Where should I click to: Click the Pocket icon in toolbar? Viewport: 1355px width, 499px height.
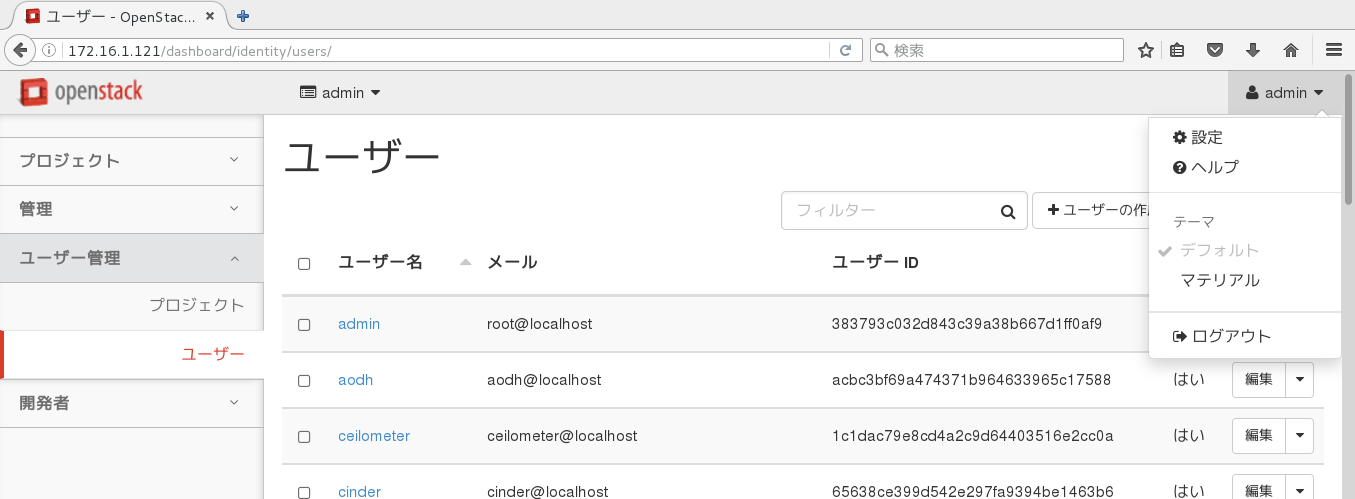[1214, 50]
